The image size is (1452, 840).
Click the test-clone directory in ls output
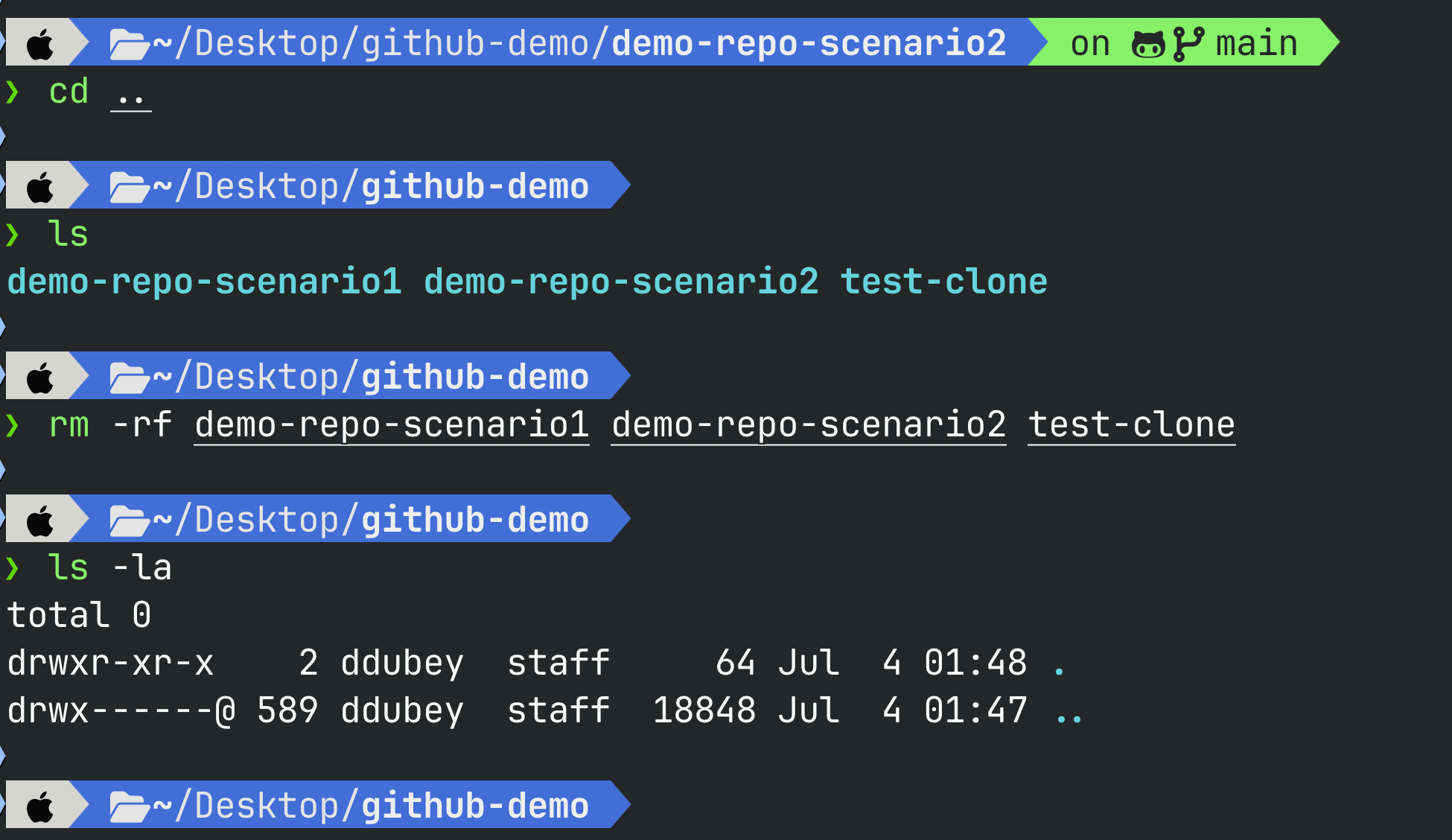[x=943, y=282]
